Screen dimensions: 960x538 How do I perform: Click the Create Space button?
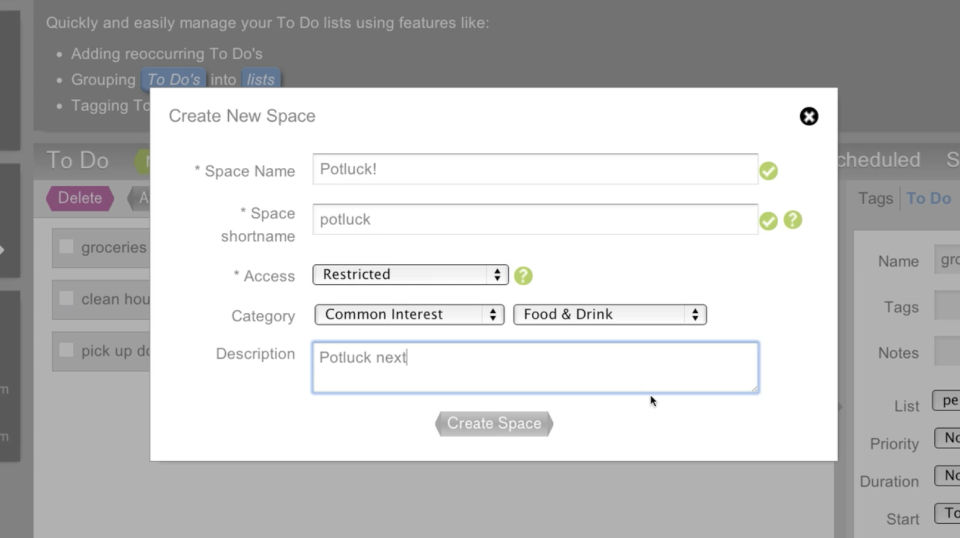point(494,423)
